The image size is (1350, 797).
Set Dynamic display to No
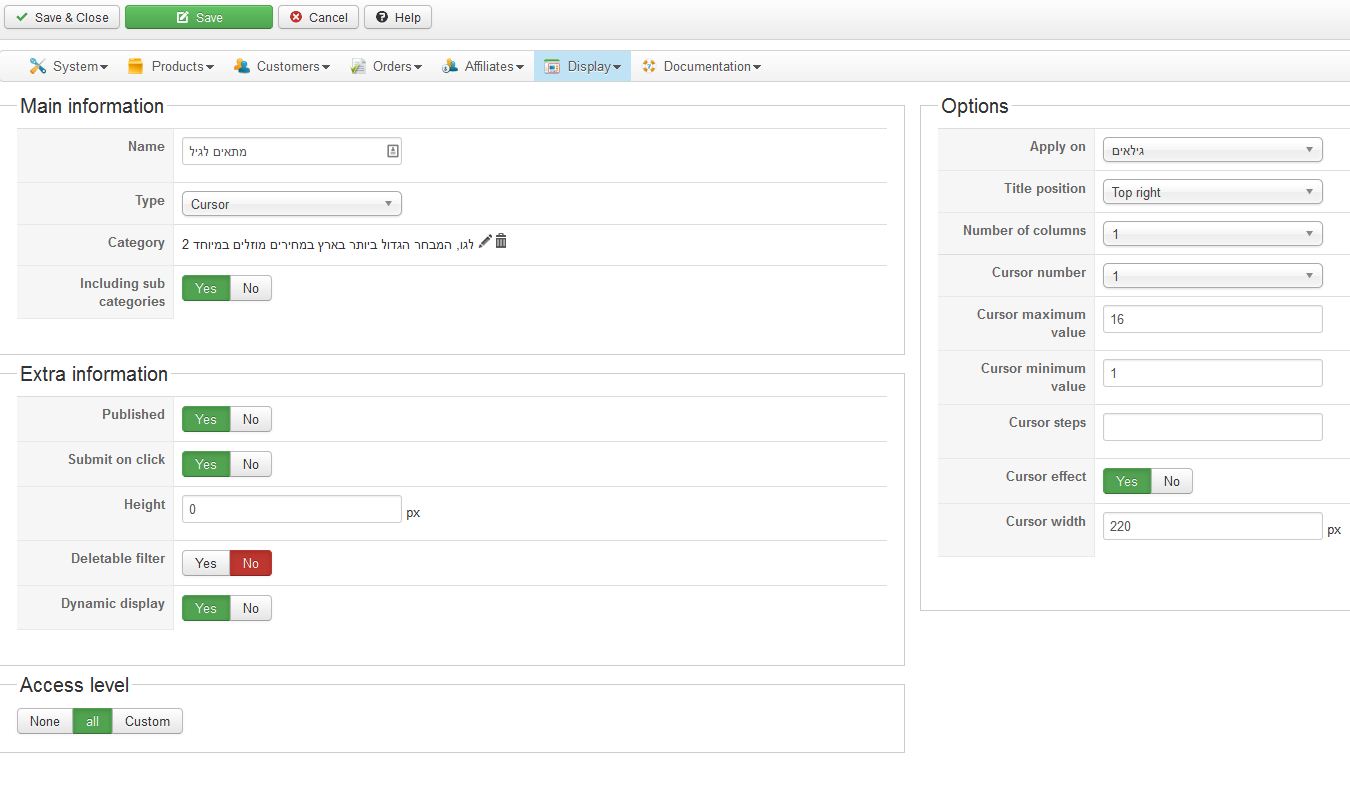251,609
